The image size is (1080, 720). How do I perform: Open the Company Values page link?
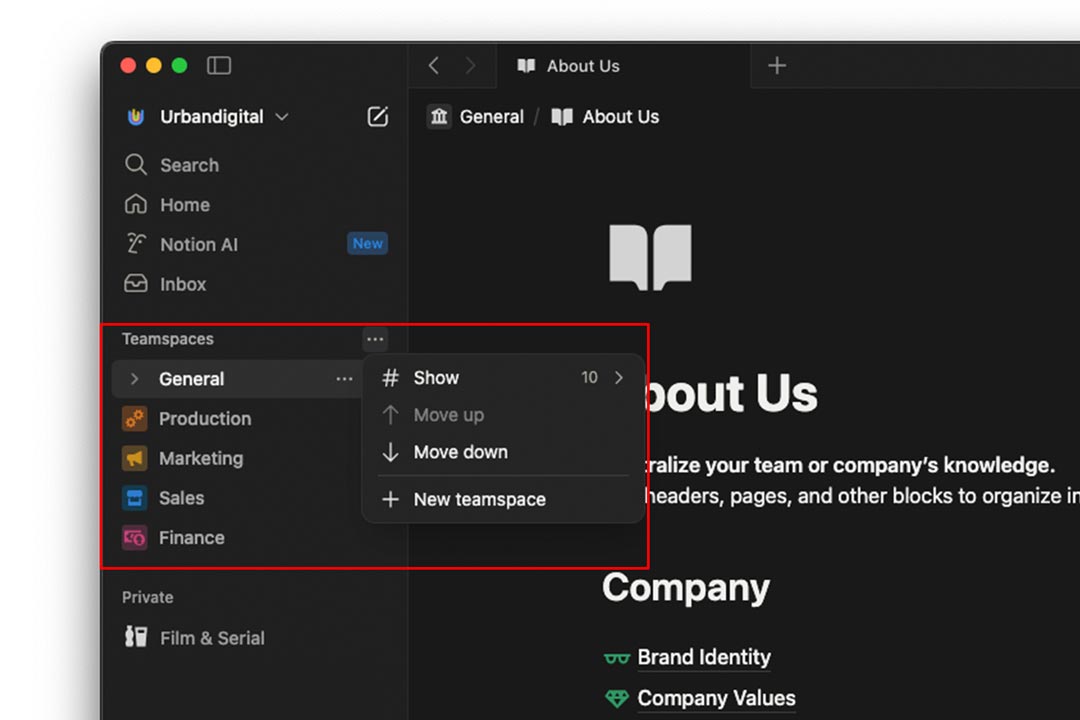click(716, 698)
